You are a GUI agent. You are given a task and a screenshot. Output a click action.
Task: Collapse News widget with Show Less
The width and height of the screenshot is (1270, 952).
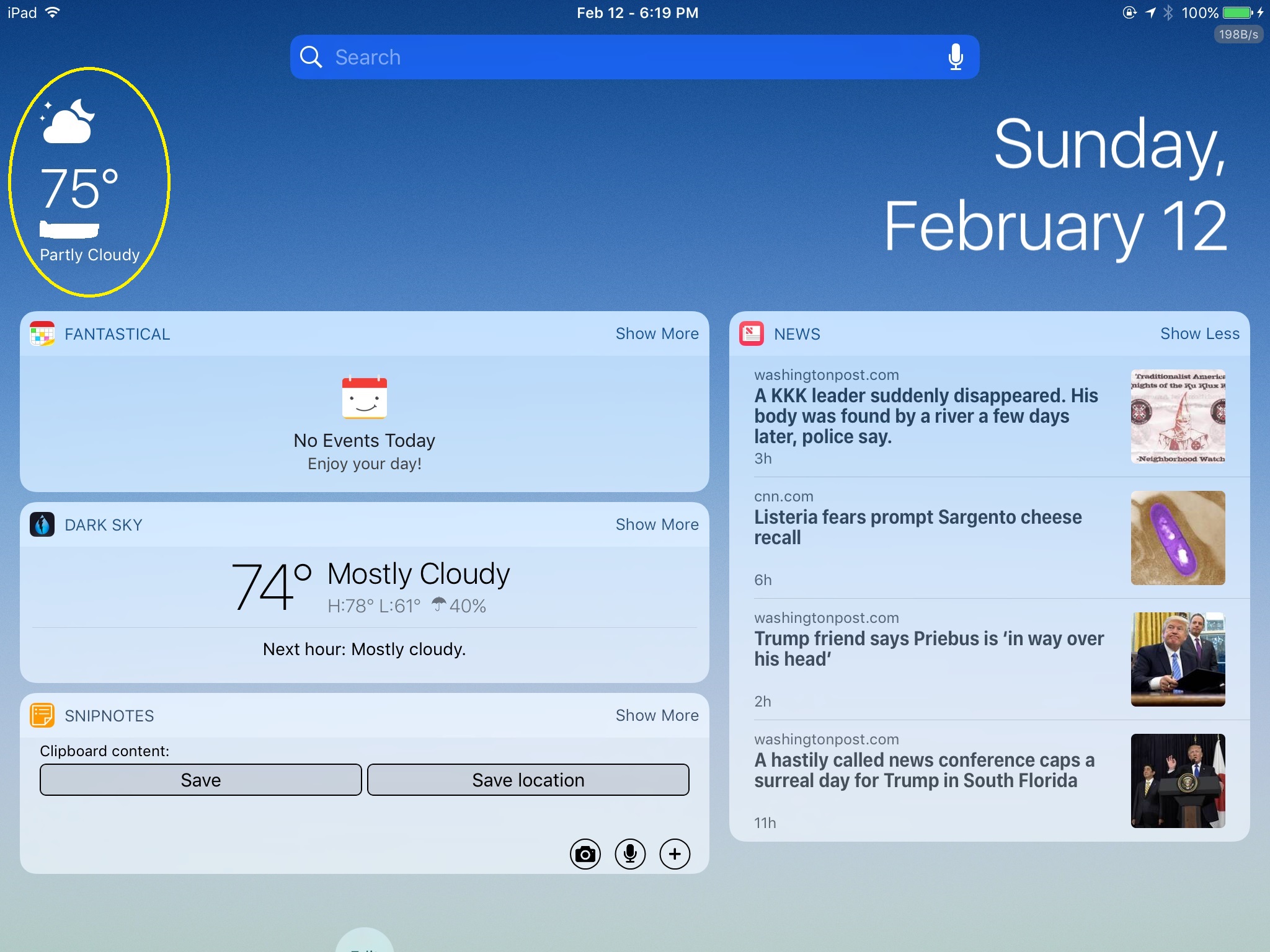pos(1199,334)
